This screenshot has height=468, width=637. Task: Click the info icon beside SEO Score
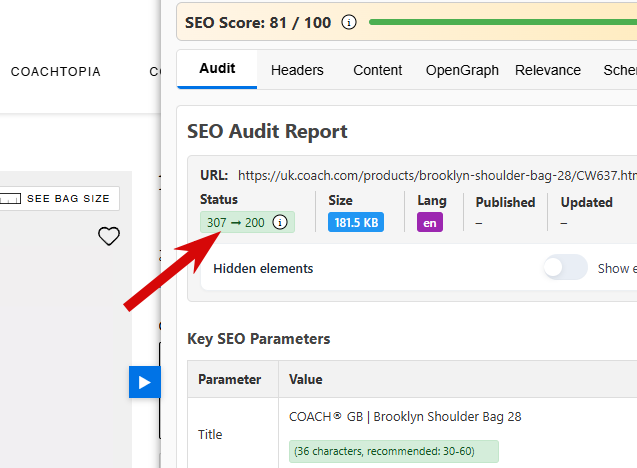tap(349, 22)
